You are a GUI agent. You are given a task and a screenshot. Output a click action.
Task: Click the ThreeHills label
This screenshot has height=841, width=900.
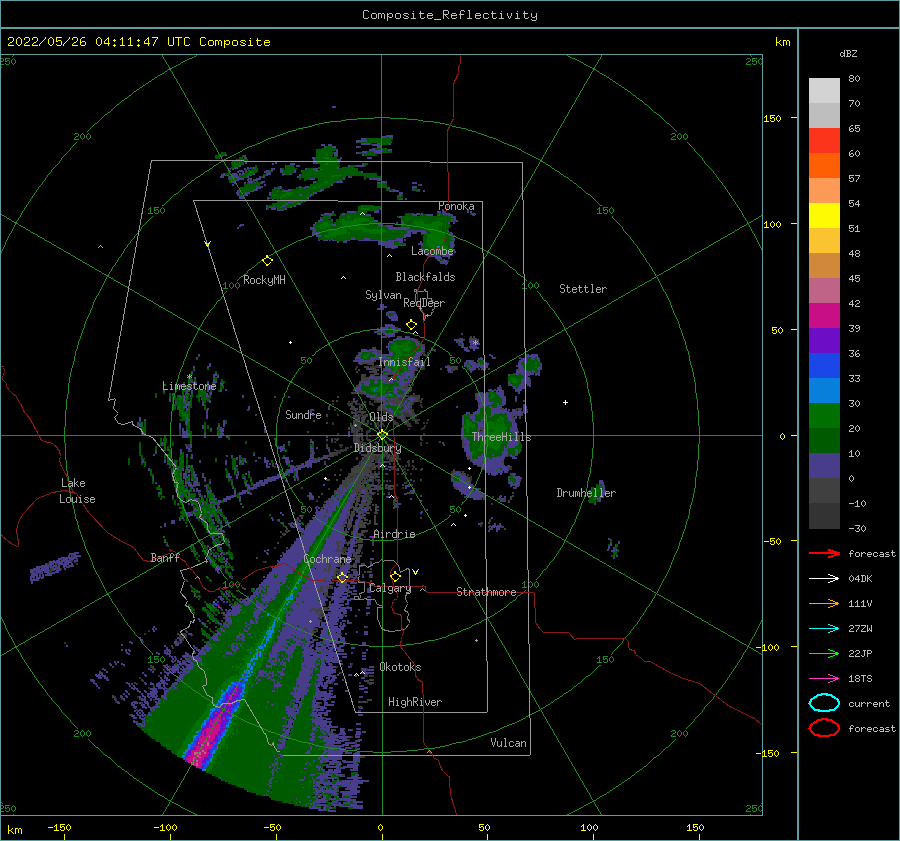click(501, 437)
